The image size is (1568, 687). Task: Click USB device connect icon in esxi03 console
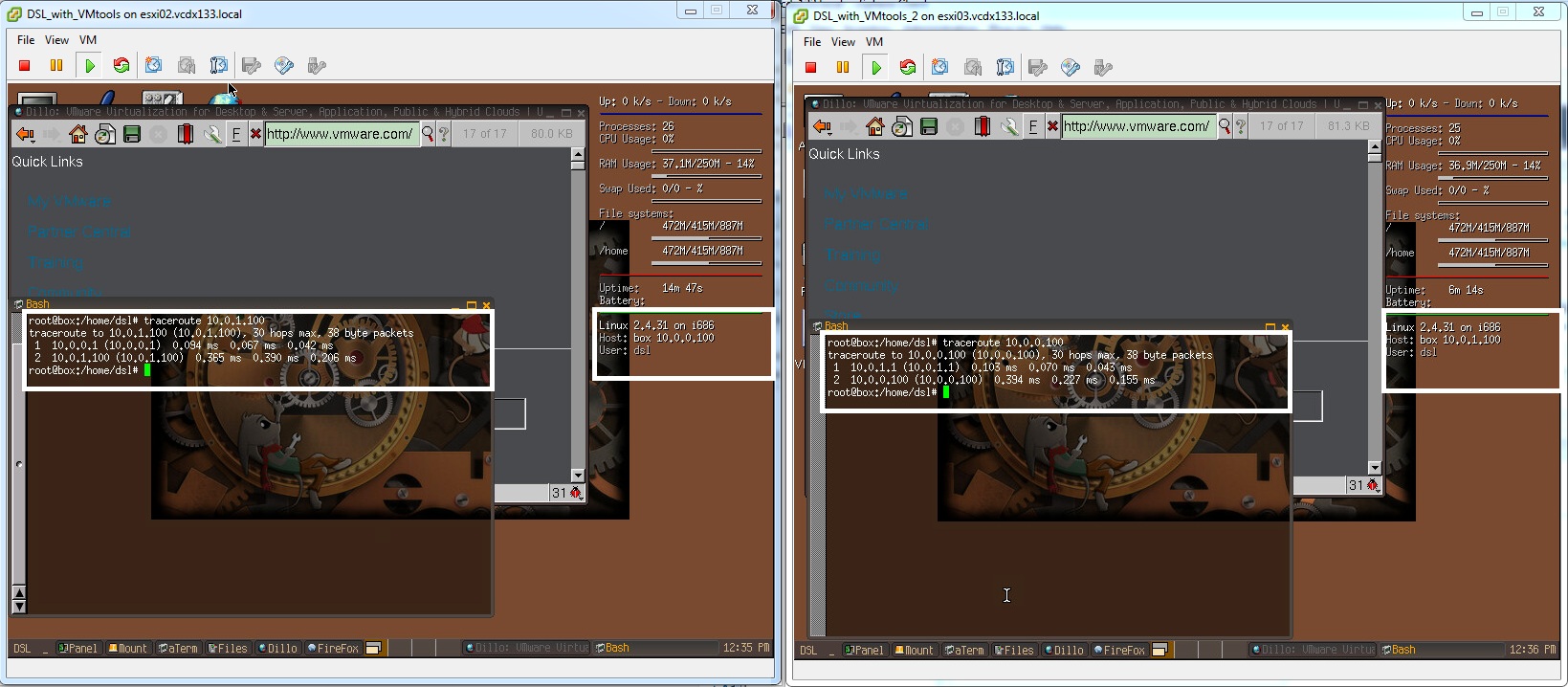click(x=1103, y=68)
